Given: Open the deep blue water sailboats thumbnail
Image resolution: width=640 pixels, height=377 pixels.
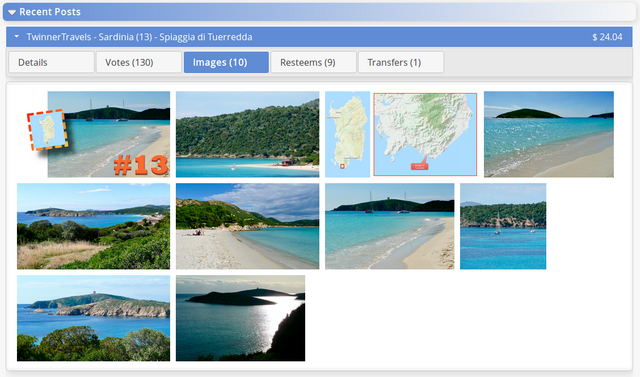Looking at the screenshot, I should 503,226.
